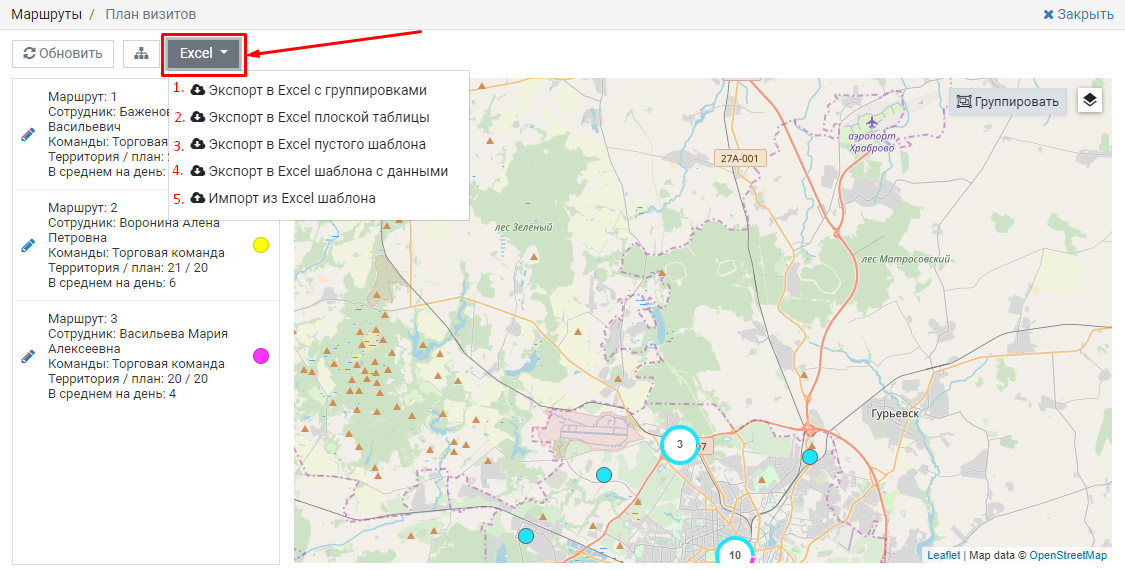The image size is (1125, 570).
Task: Click map cluster marker labeled 10
Action: [x=735, y=554]
